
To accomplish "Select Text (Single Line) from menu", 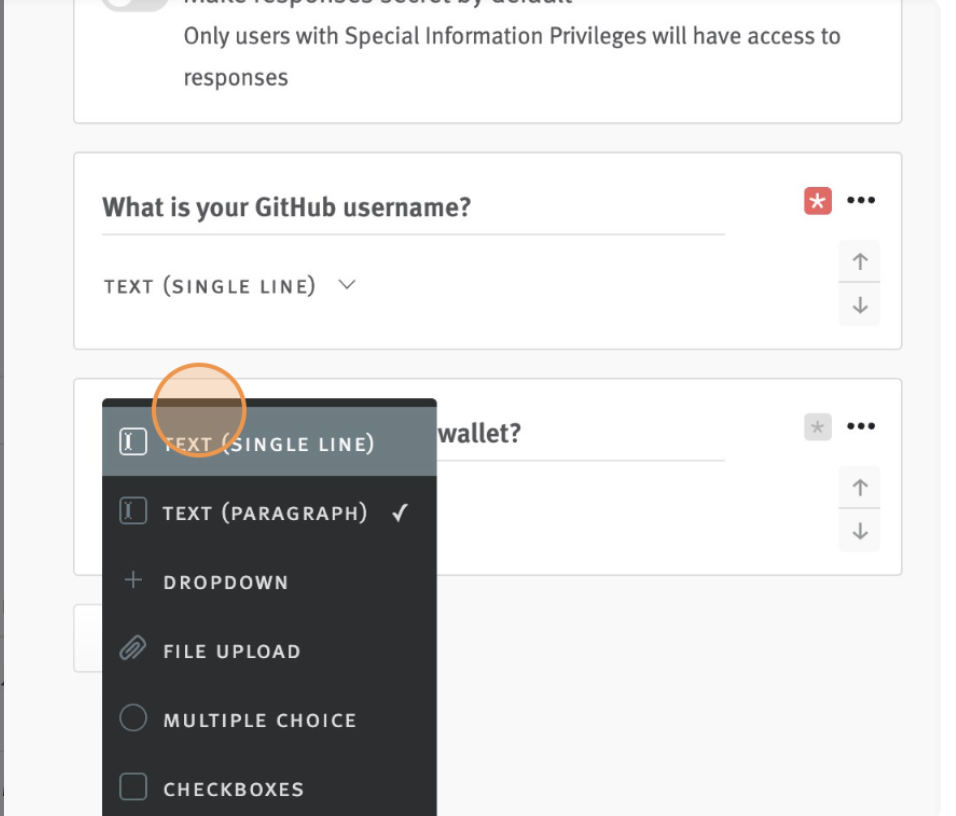I will point(269,442).
